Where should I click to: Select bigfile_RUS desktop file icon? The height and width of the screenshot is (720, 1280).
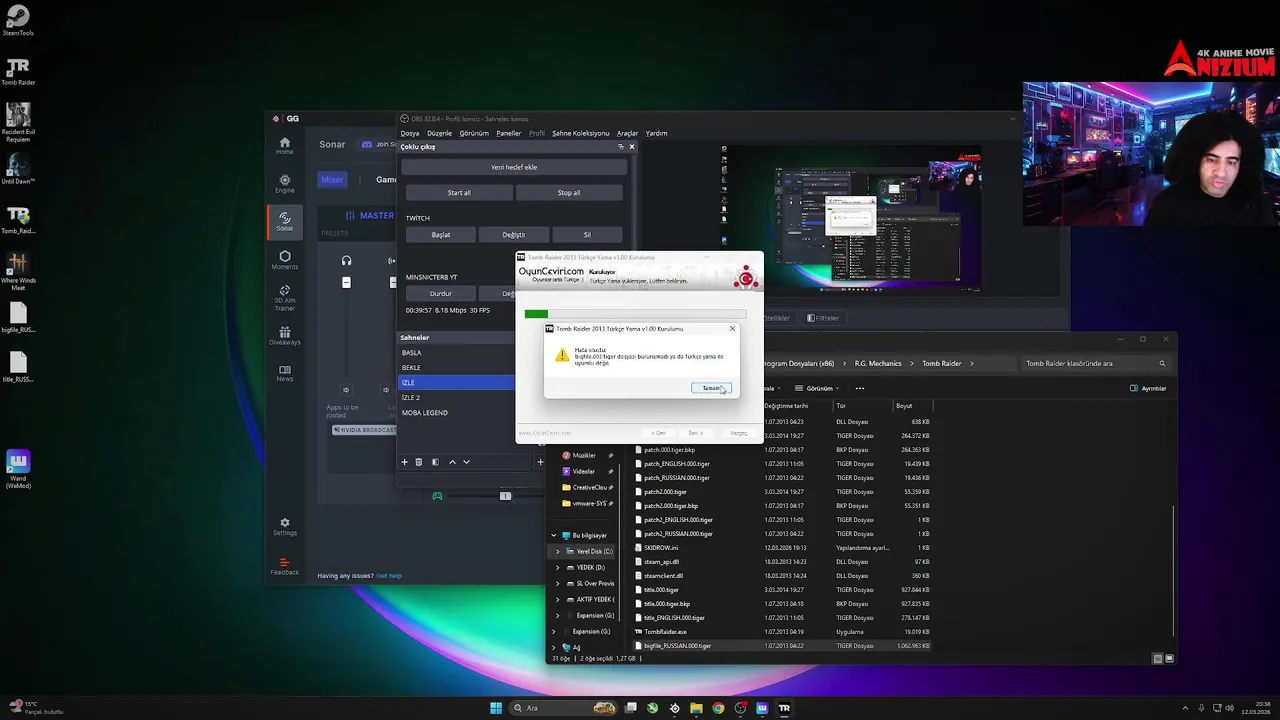[x=18, y=318]
